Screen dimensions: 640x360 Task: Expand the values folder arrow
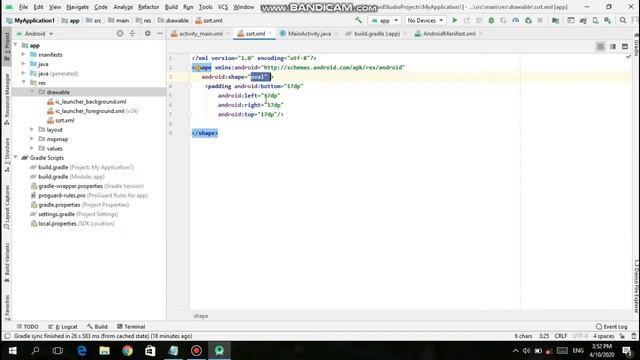coord(32,148)
